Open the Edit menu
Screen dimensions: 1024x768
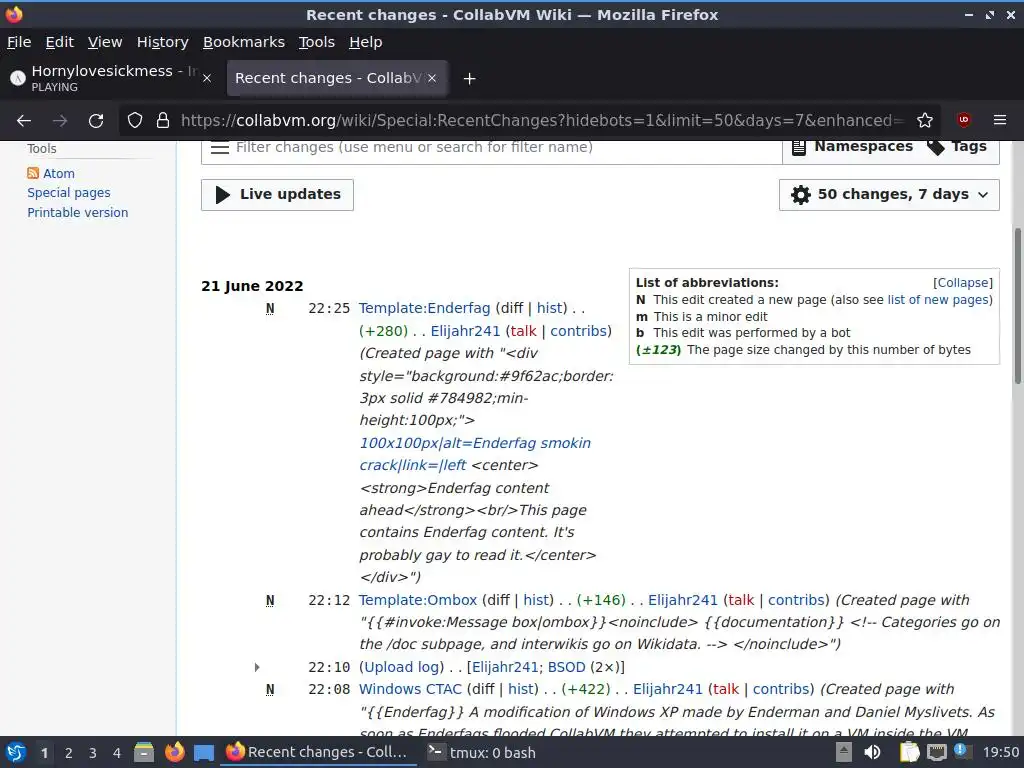[59, 42]
